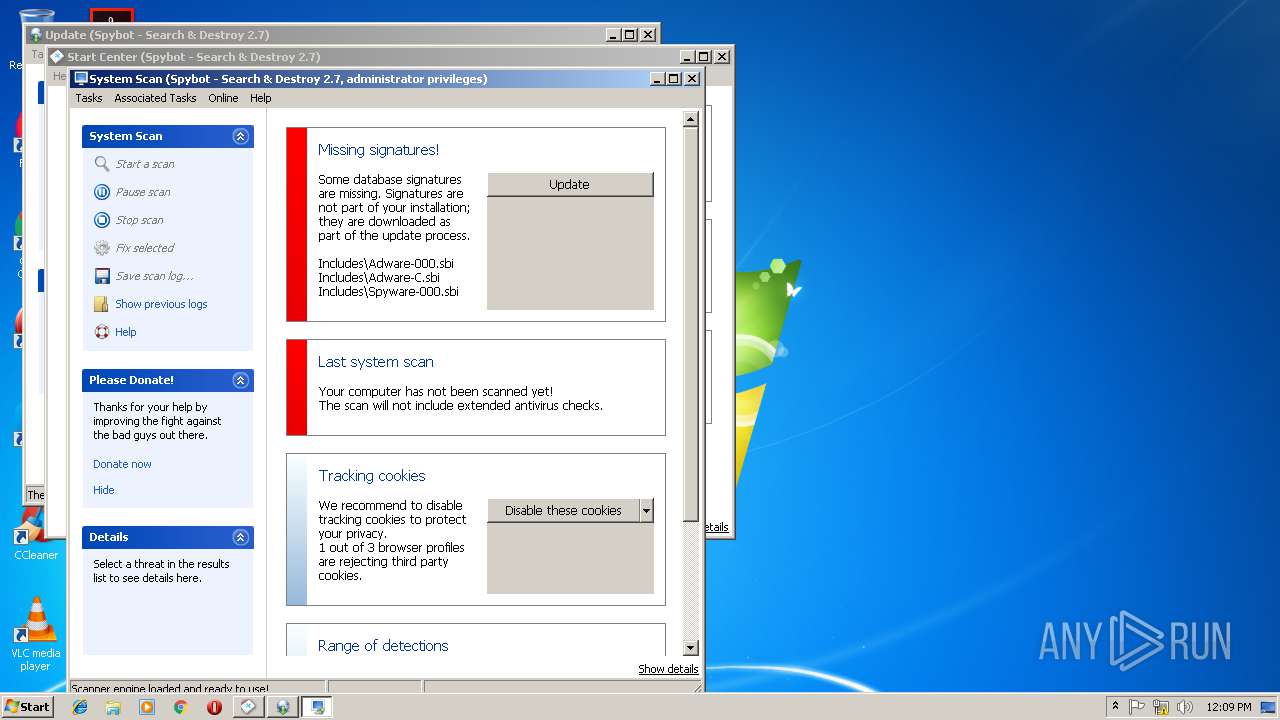Collapse the Please Donate! panel
Viewport: 1280px width, 720px height.
pyautogui.click(x=240, y=380)
